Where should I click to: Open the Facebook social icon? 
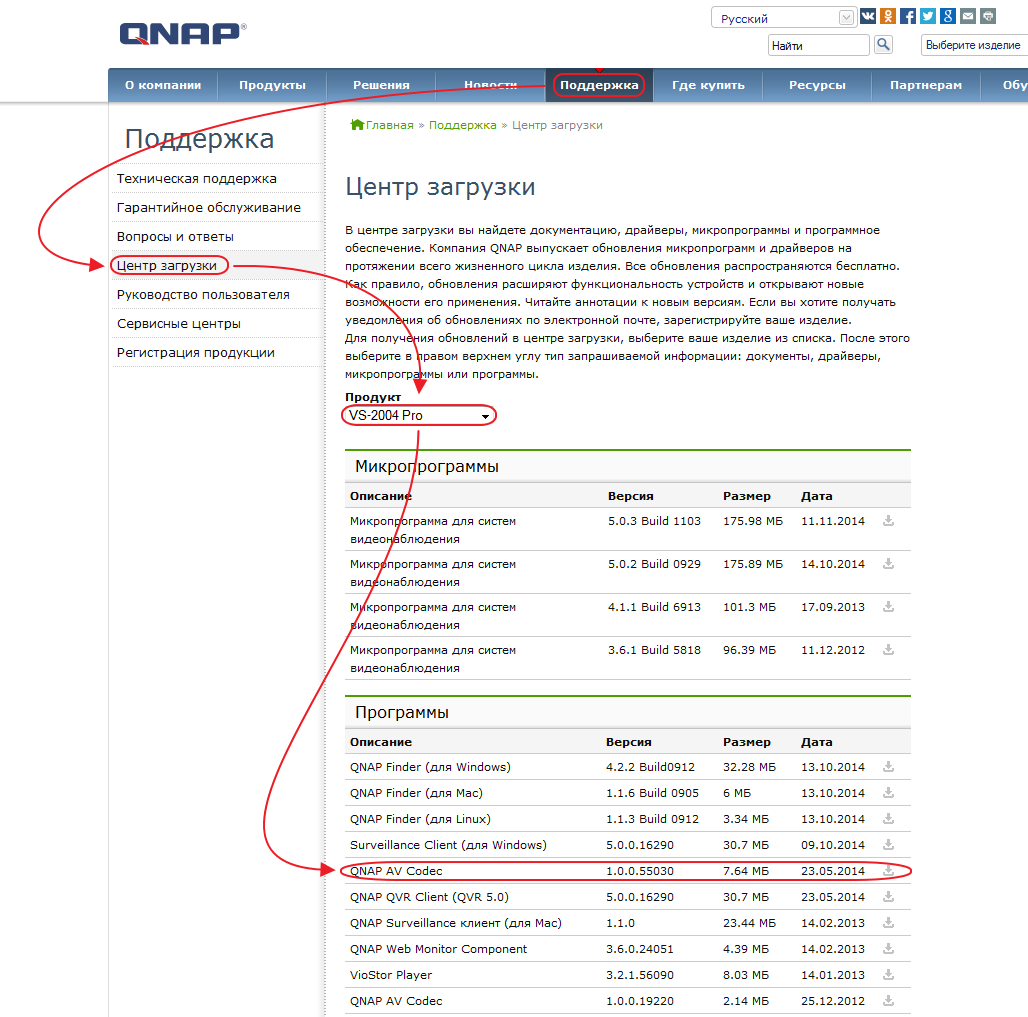pos(908,16)
